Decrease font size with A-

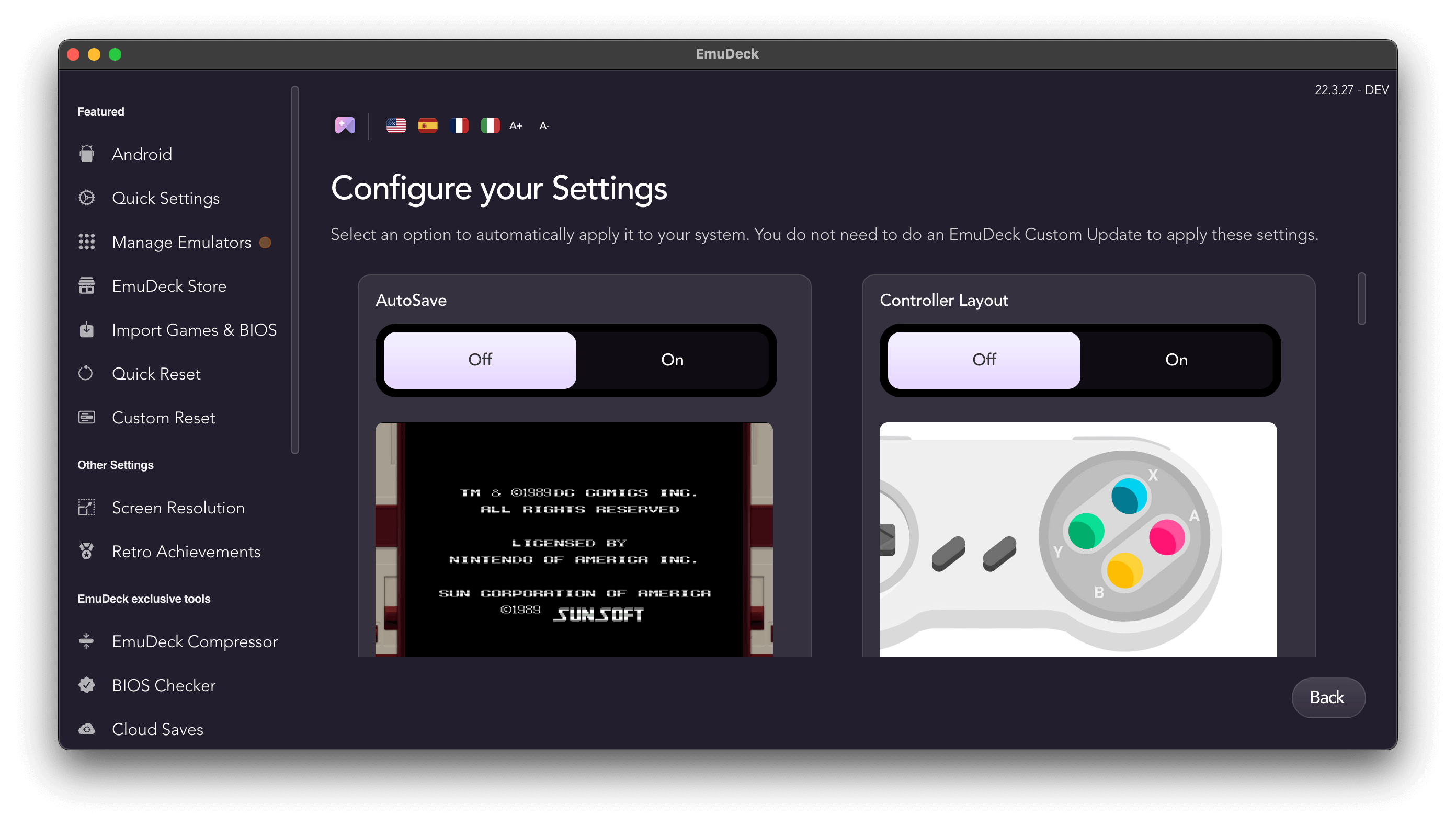click(544, 126)
